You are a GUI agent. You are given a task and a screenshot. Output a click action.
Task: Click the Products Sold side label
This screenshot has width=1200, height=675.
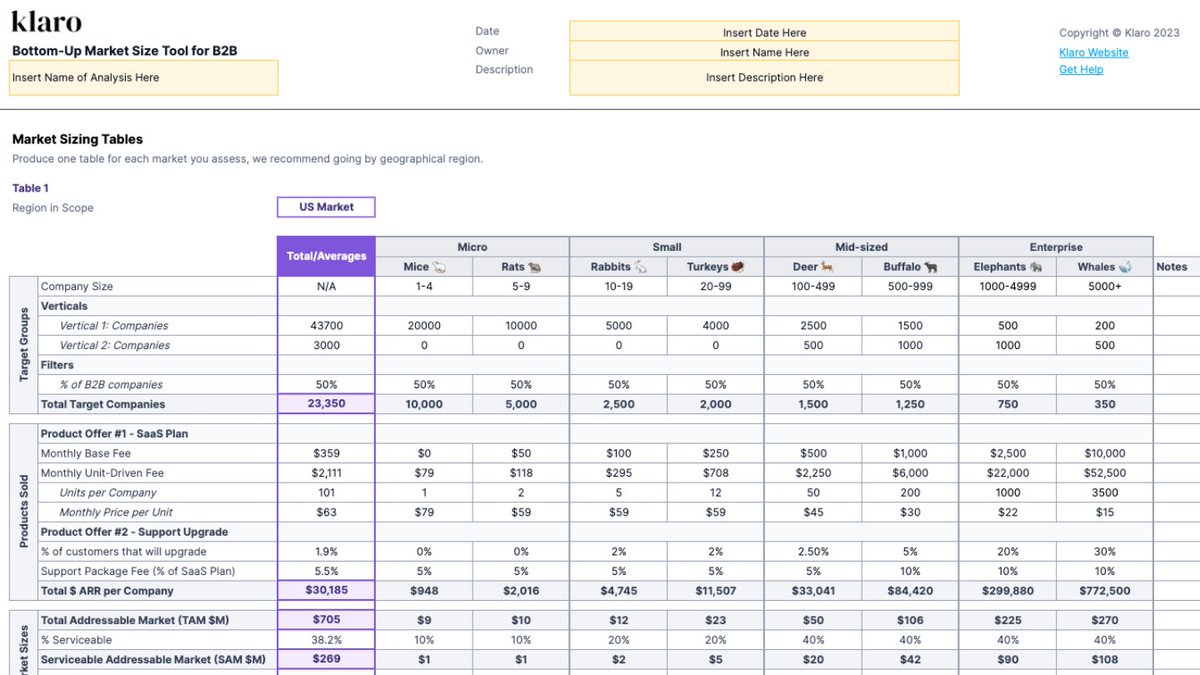click(x=24, y=512)
